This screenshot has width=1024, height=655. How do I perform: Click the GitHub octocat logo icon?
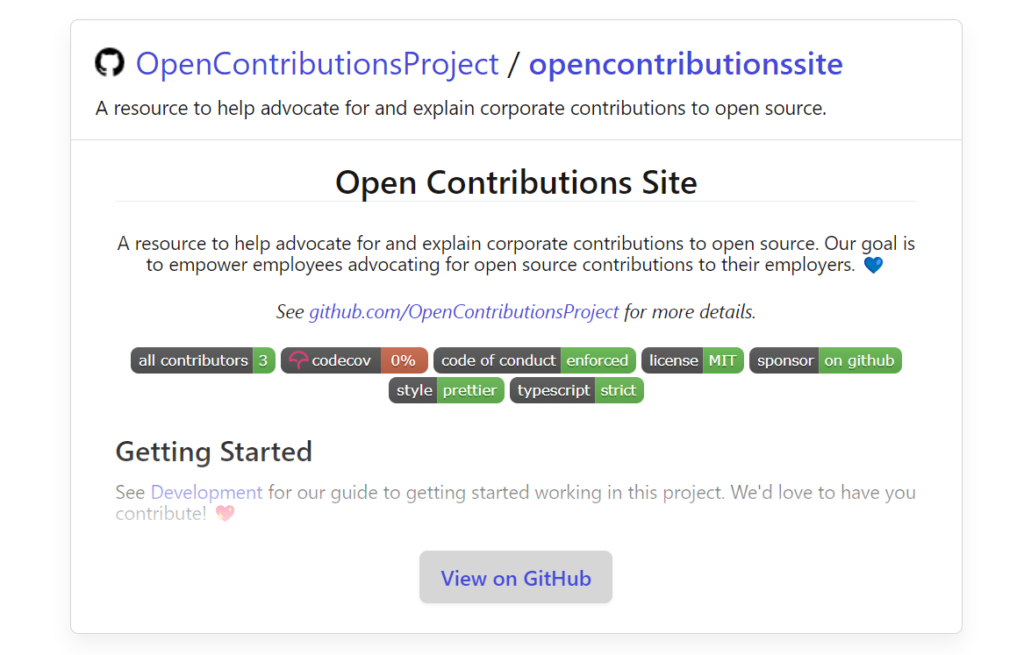coord(110,64)
